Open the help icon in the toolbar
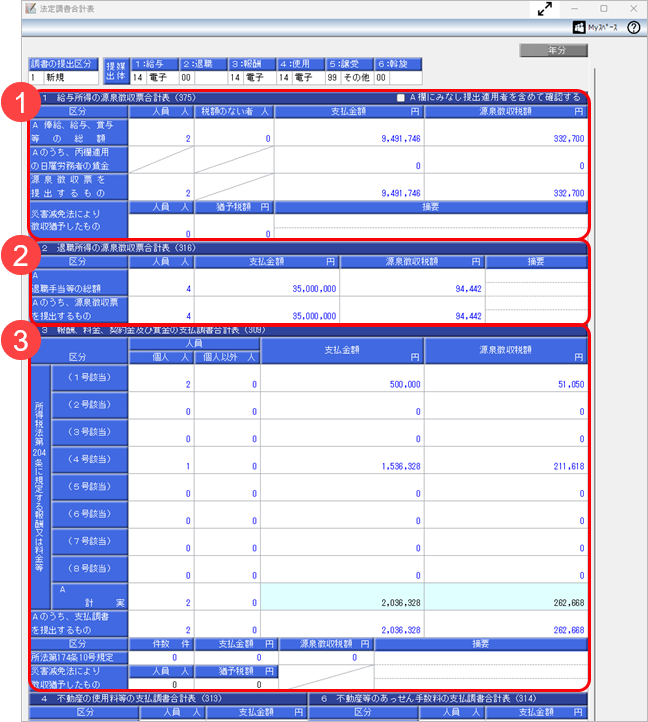Screen dimensions: 648x722 pyautogui.click(x=634, y=28)
